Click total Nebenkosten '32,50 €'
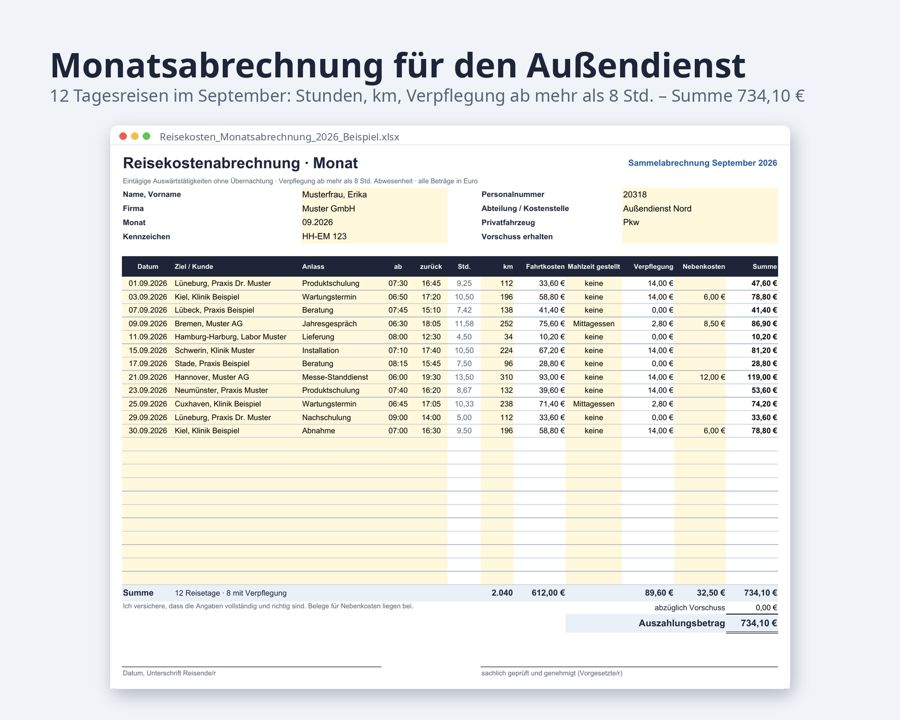Screen dimensions: 900x720 pyautogui.click(x=711, y=593)
